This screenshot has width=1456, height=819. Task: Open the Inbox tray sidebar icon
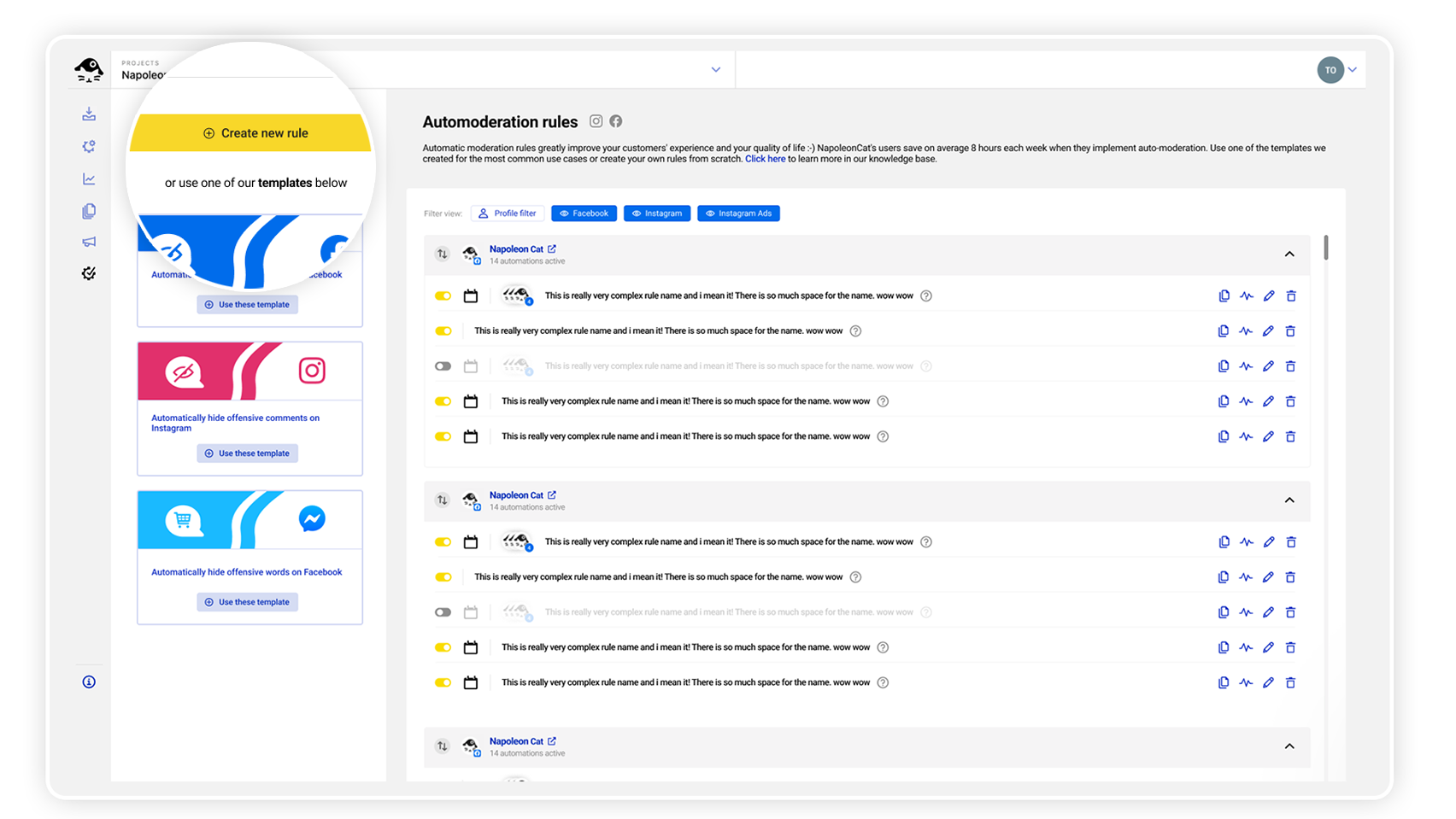[x=89, y=114]
